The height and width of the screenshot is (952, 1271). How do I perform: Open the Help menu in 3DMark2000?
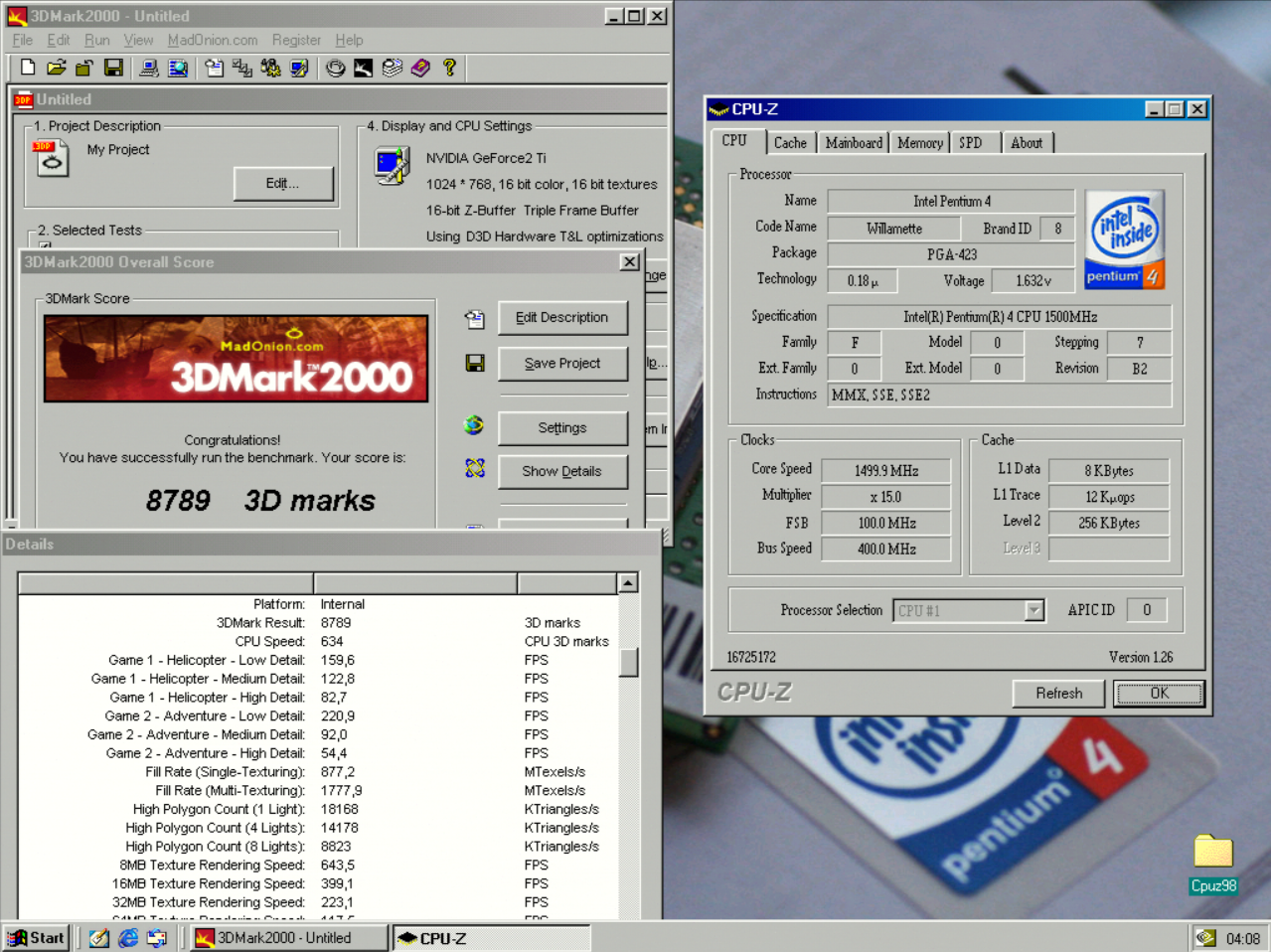point(349,40)
